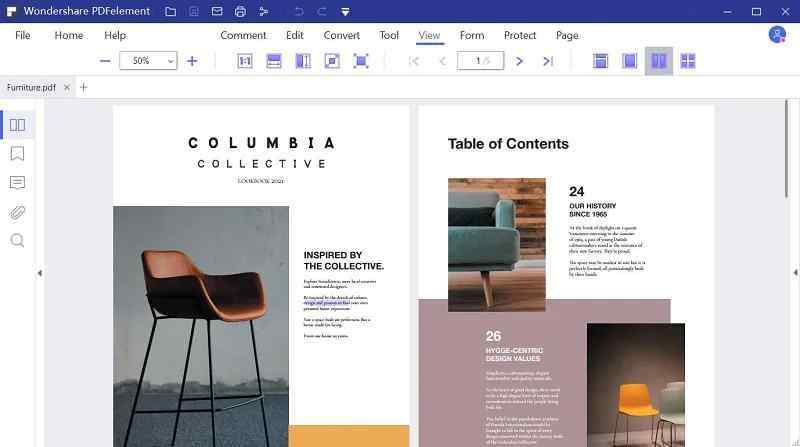Open the quick access toolbar dropdown arrow

point(345,12)
